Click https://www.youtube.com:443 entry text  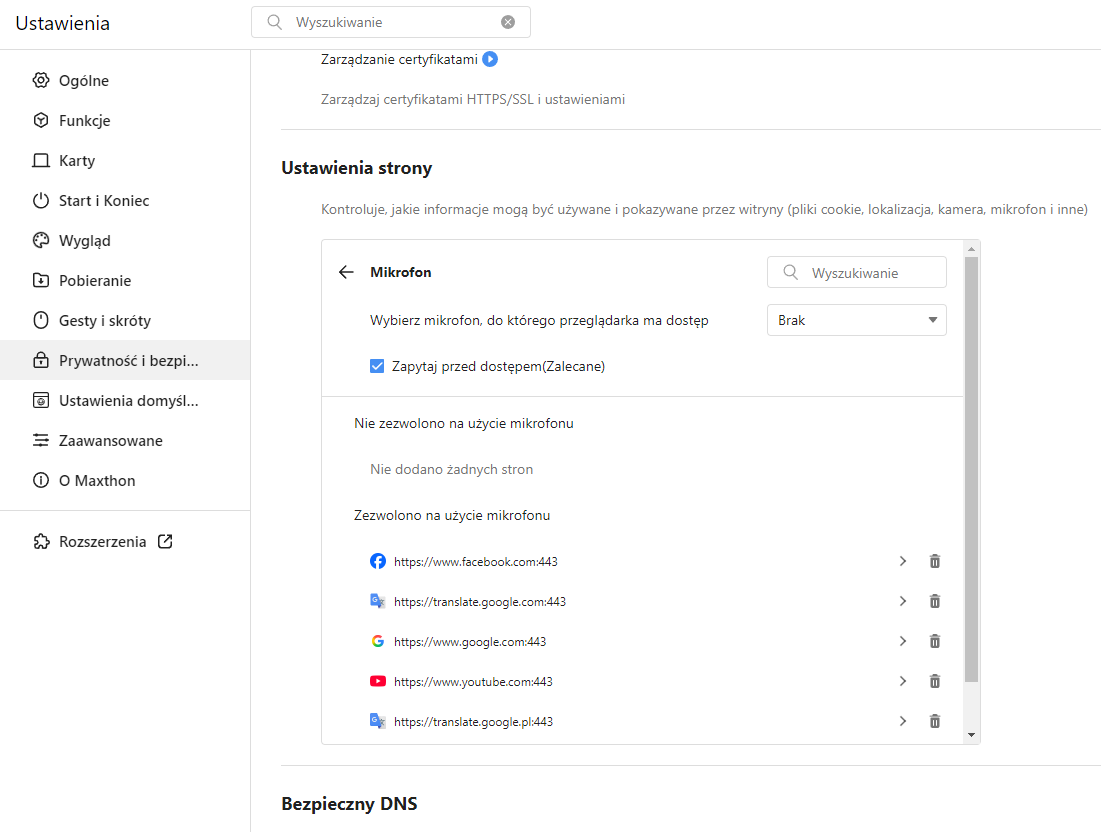473,682
